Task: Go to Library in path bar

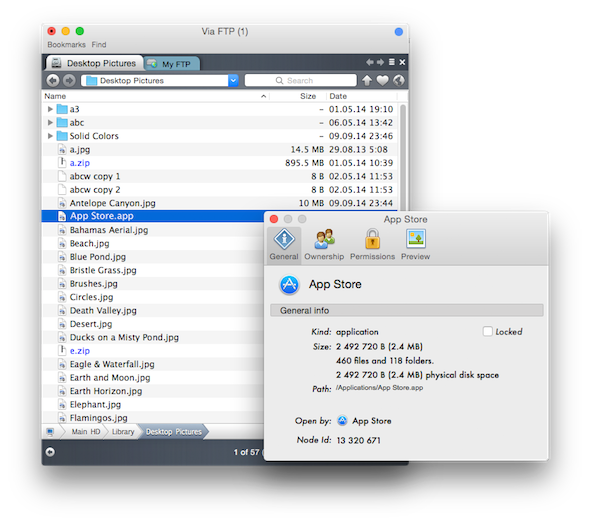Action: [x=123, y=432]
